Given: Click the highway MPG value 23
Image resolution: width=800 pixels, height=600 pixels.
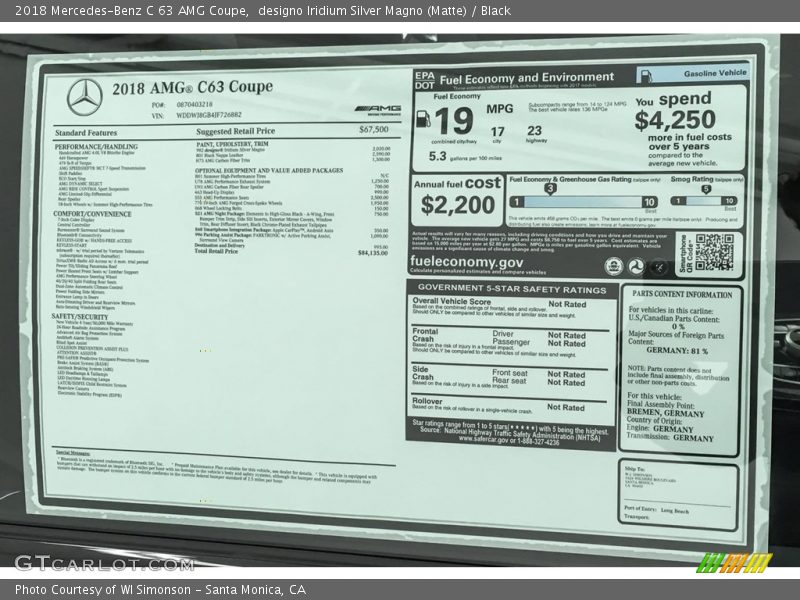Looking at the screenshot, I should pos(534,131).
